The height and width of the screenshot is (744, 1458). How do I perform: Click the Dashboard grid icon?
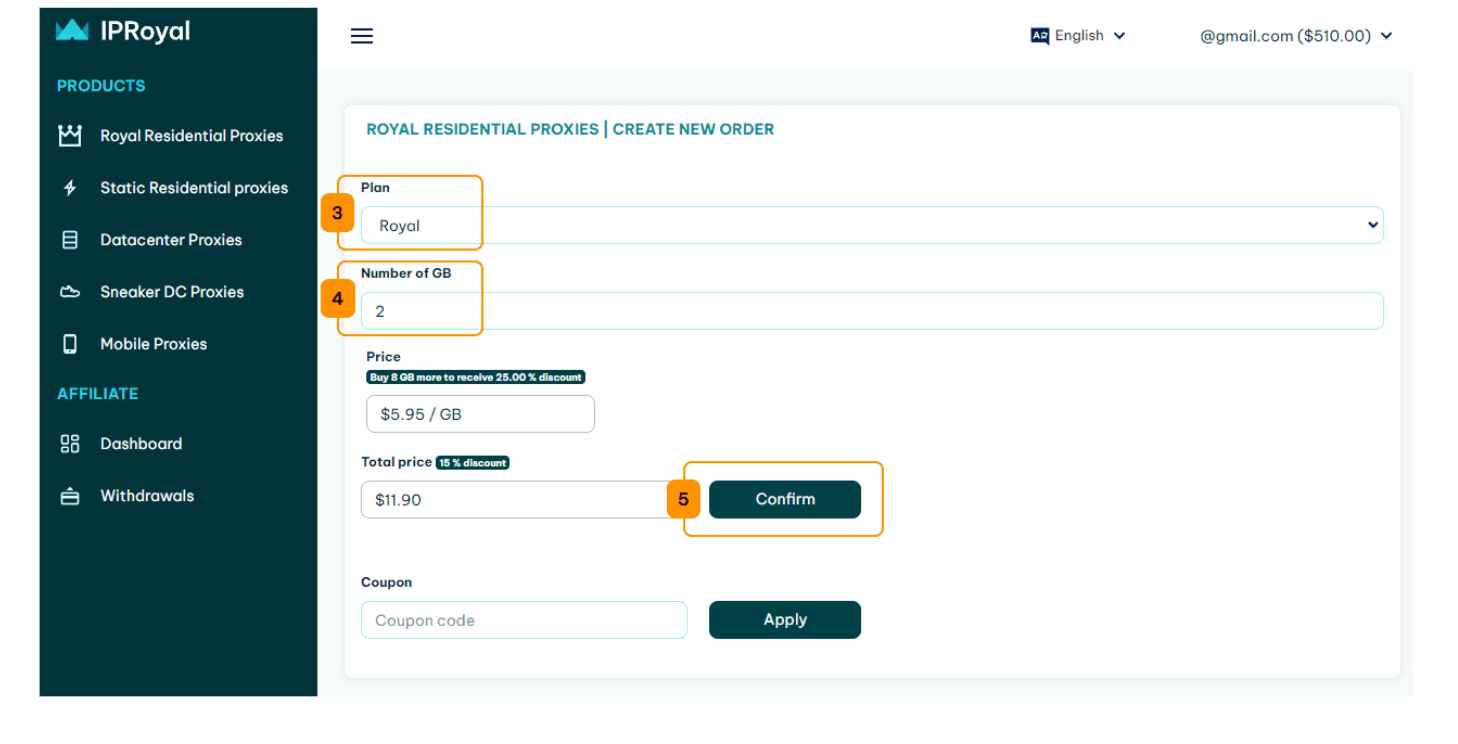[70, 444]
